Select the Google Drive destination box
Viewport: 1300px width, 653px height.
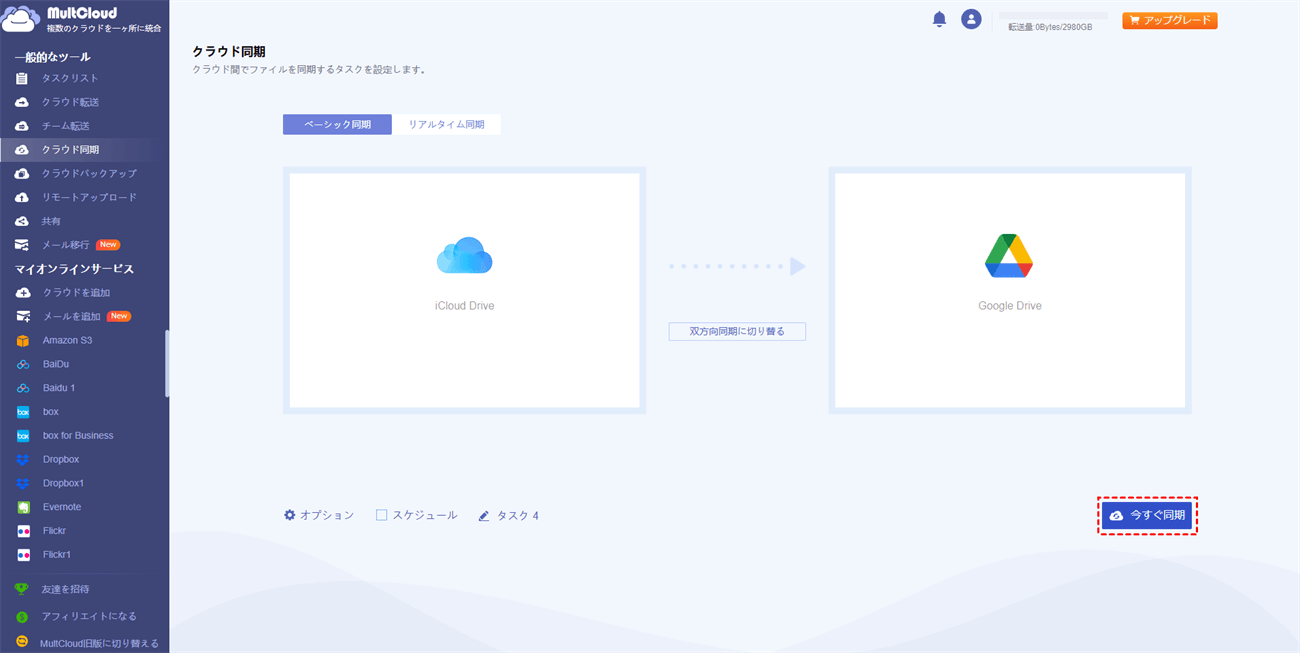coord(1010,290)
